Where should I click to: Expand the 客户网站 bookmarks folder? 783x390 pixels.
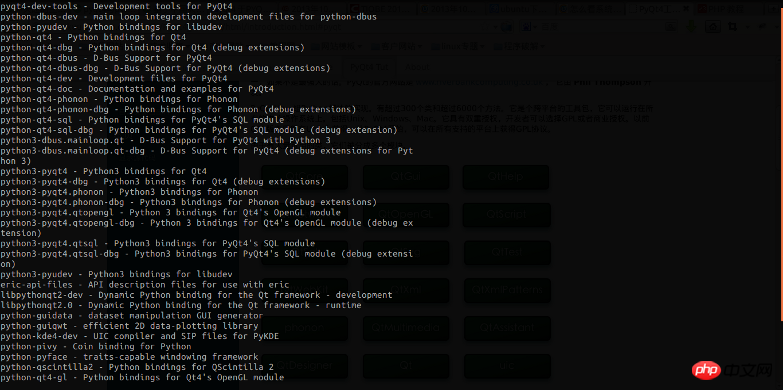coord(397,46)
